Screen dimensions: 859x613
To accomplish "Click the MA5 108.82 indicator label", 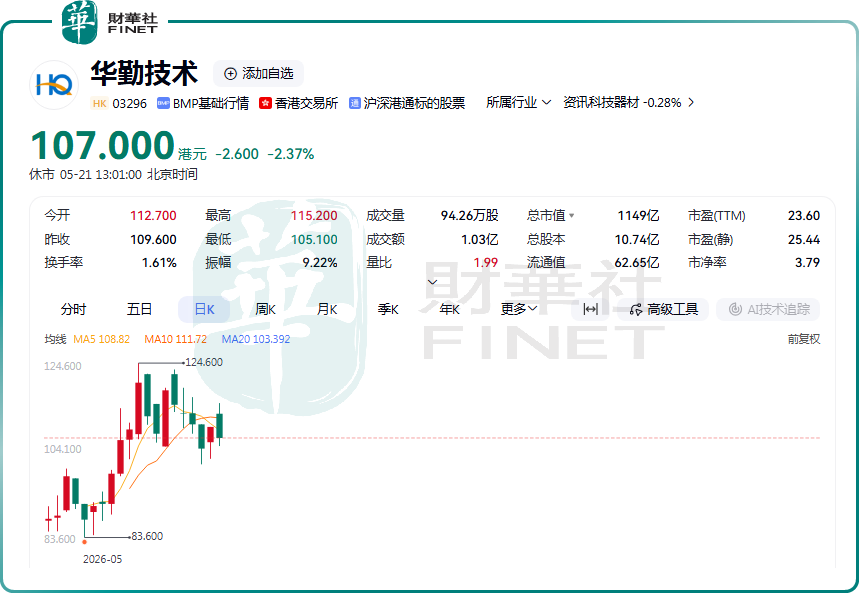I will tap(101, 339).
